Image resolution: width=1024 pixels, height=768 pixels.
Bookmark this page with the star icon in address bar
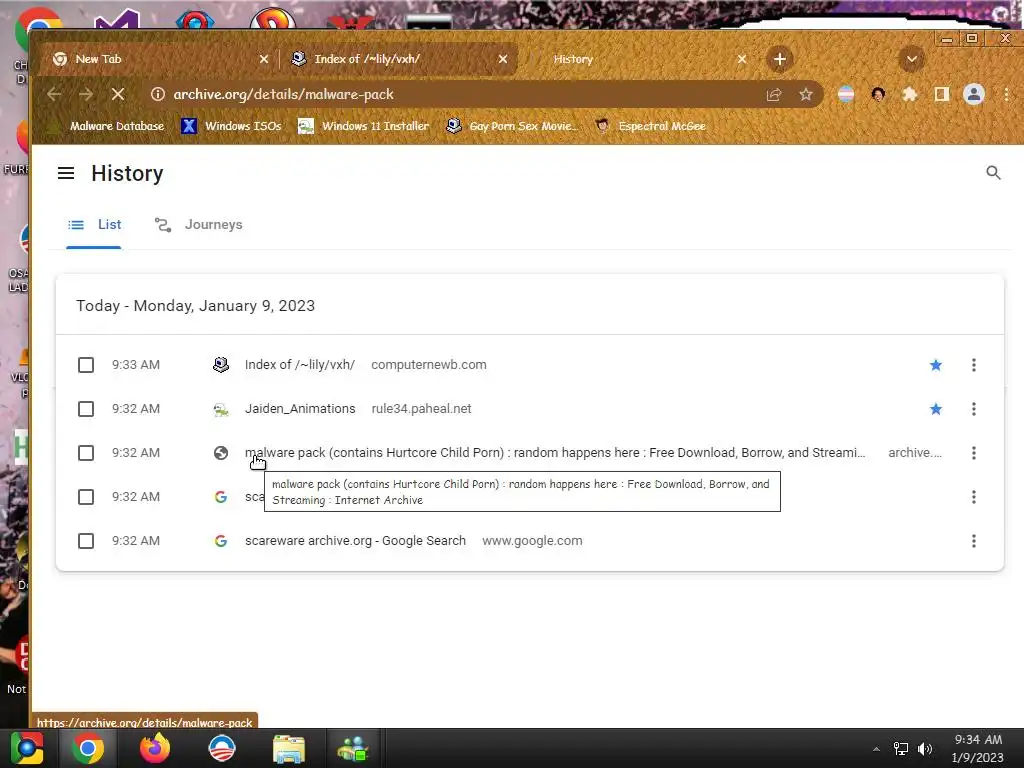tap(806, 95)
